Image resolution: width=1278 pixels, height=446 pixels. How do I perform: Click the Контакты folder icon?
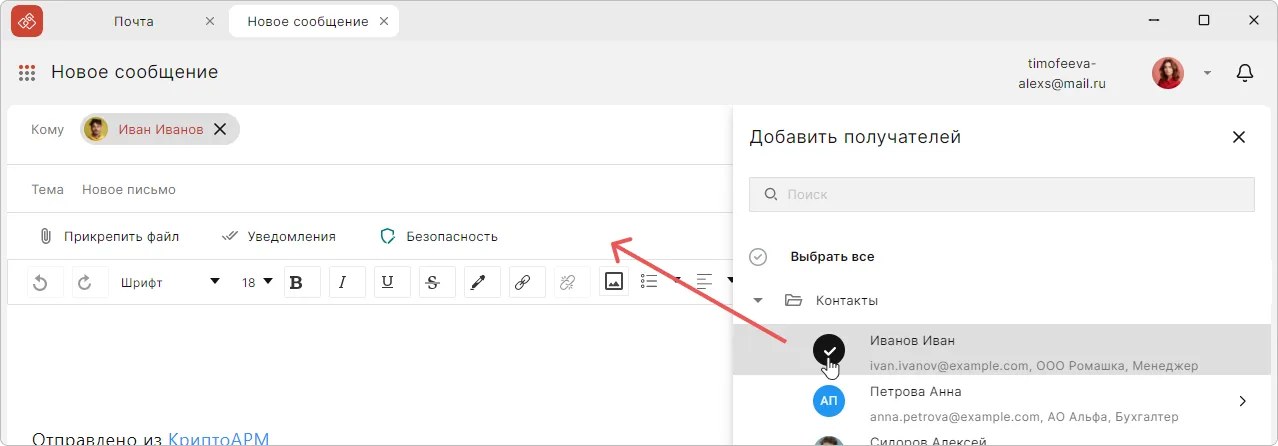tap(794, 300)
